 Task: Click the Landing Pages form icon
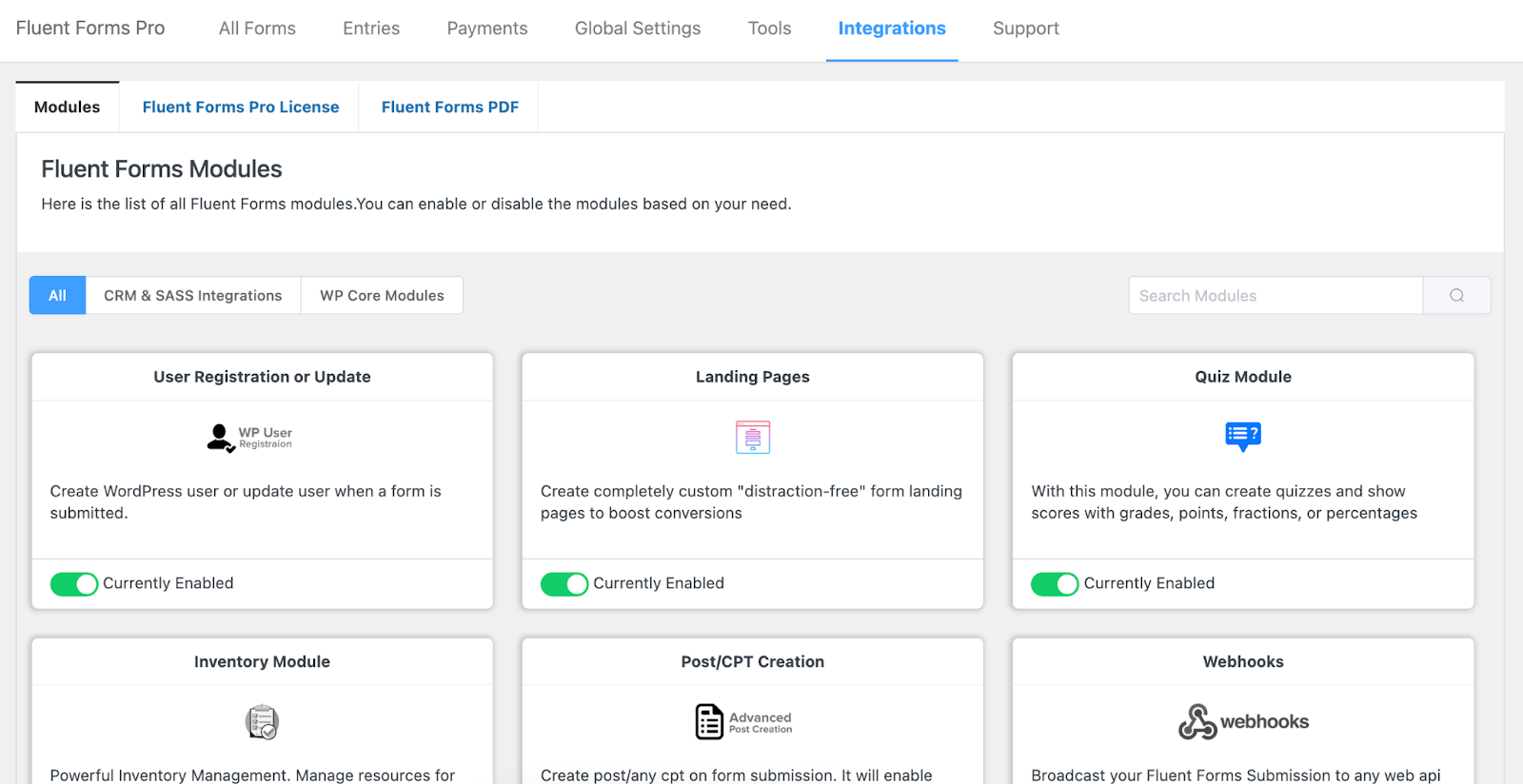point(753,437)
